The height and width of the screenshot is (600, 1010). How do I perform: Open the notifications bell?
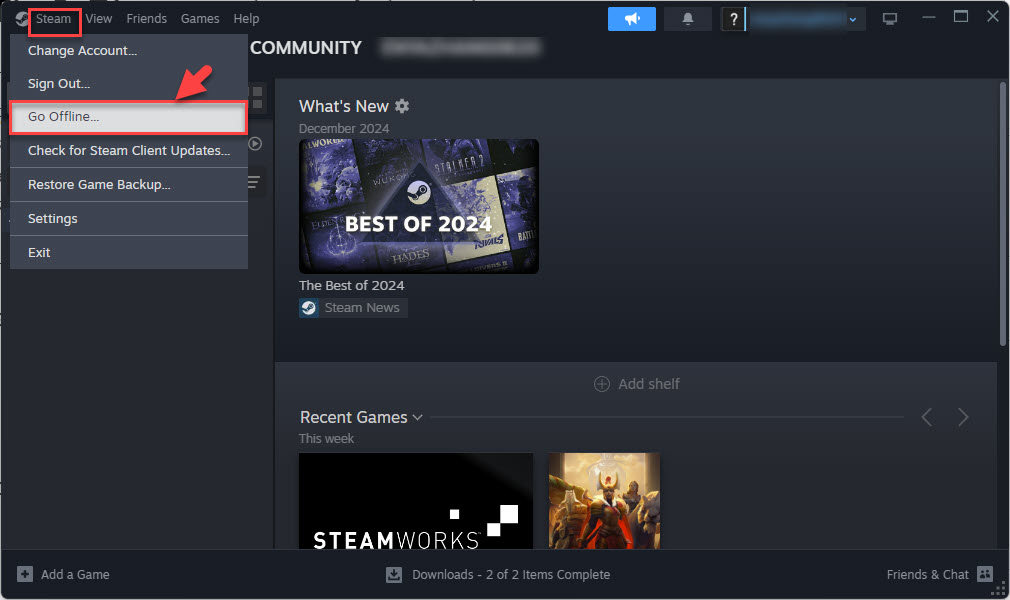point(687,19)
